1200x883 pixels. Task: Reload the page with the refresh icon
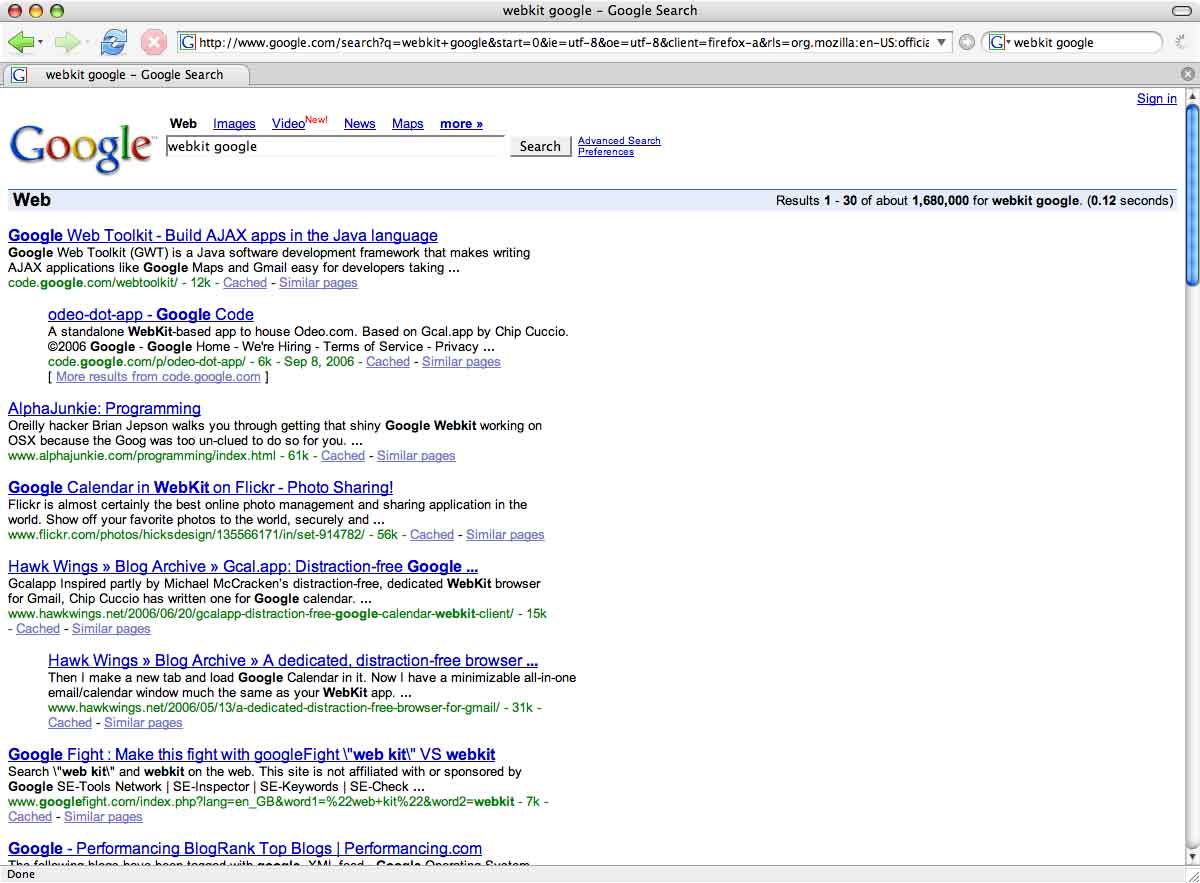114,42
